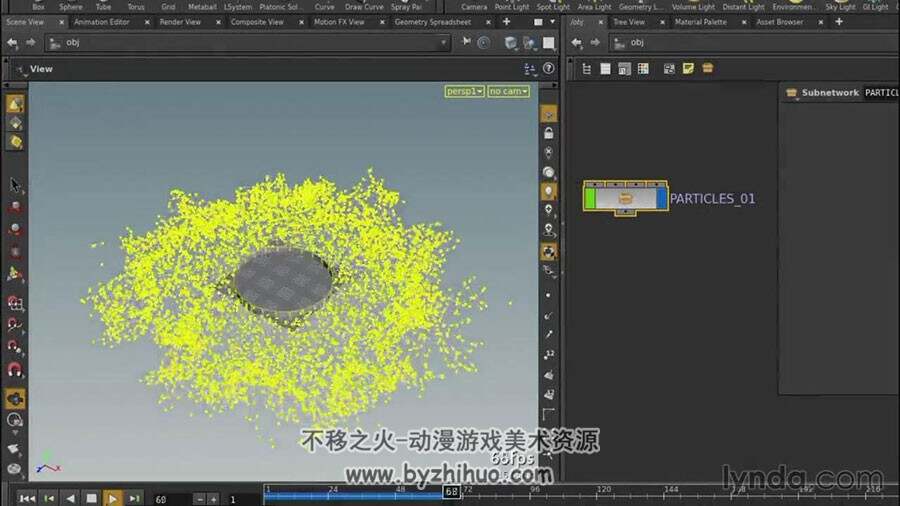Image resolution: width=900 pixels, height=506 pixels.
Task: Play the animation forward
Action: click(112, 499)
